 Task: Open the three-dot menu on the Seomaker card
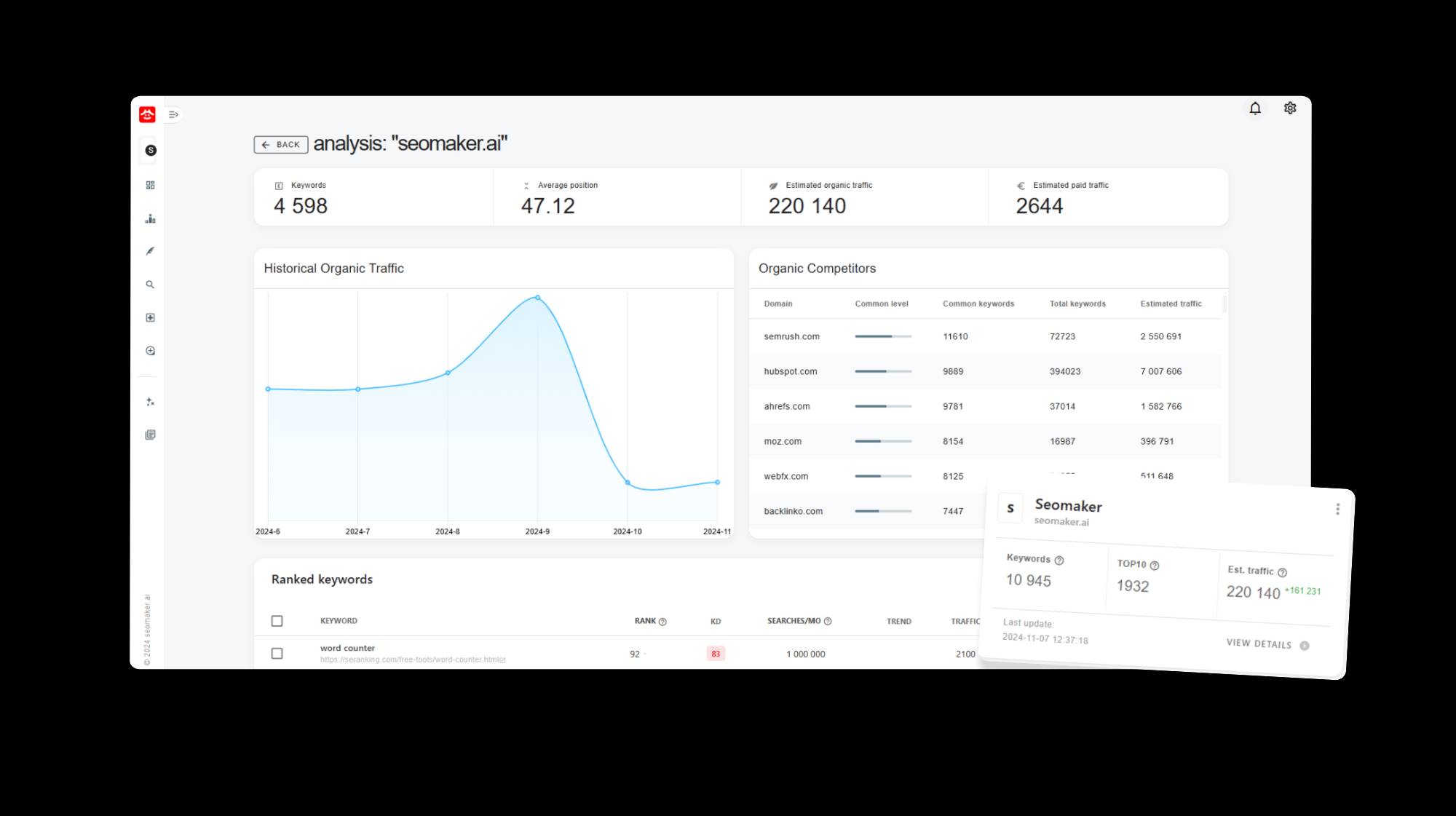pos(1337,508)
